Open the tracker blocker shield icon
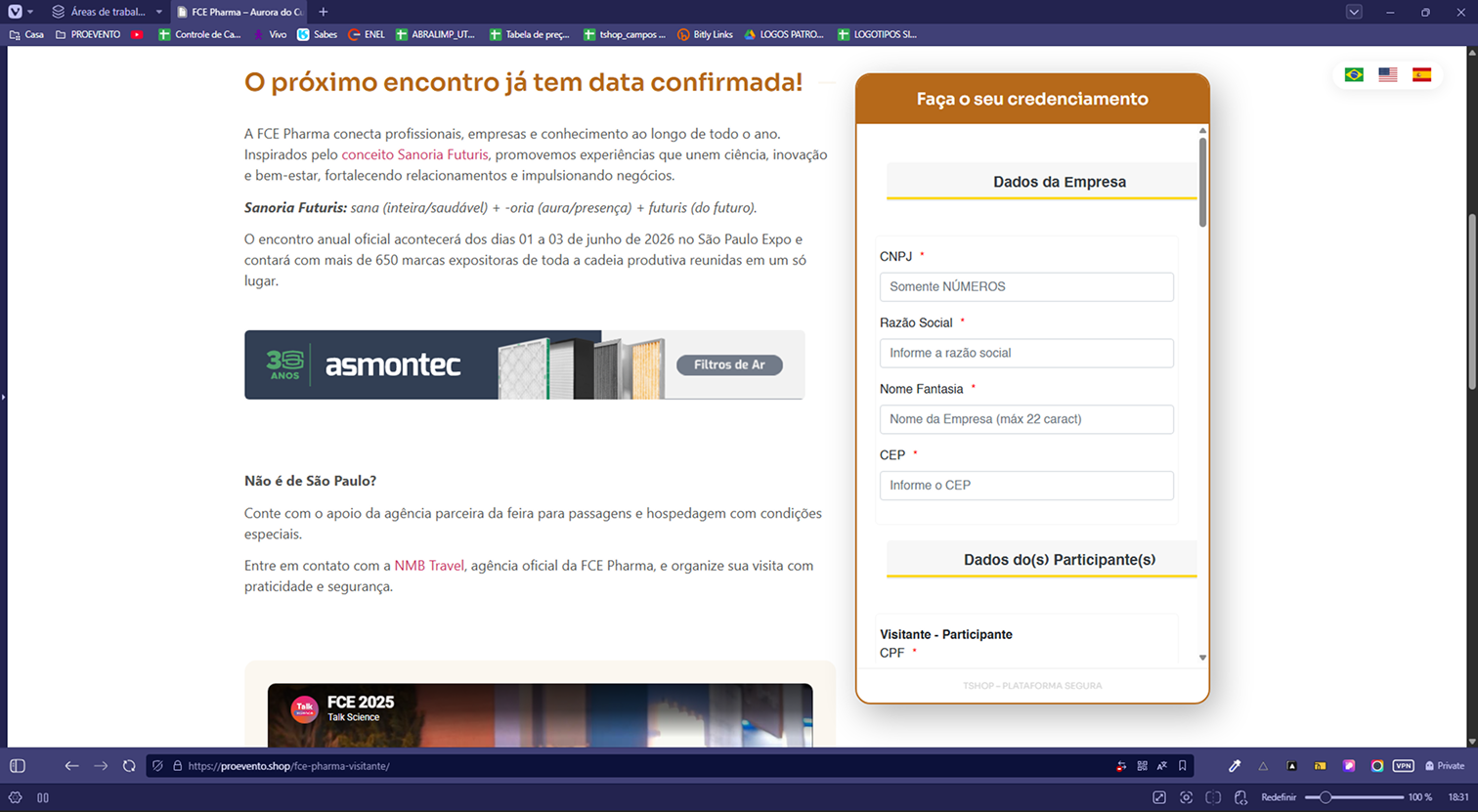This screenshot has height=812, width=1478. (x=158, y=766)
